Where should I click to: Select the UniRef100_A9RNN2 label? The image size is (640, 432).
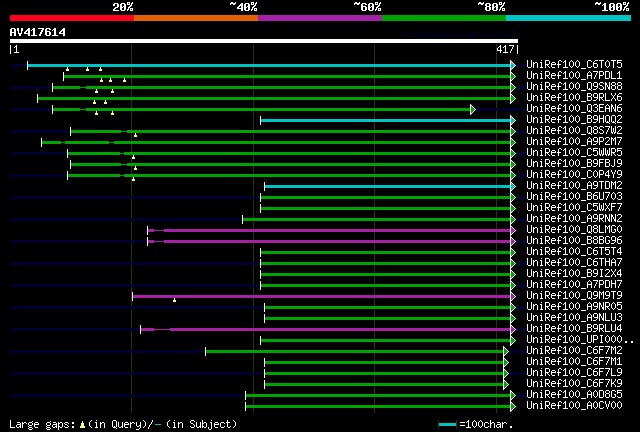[x=574, y=218]
